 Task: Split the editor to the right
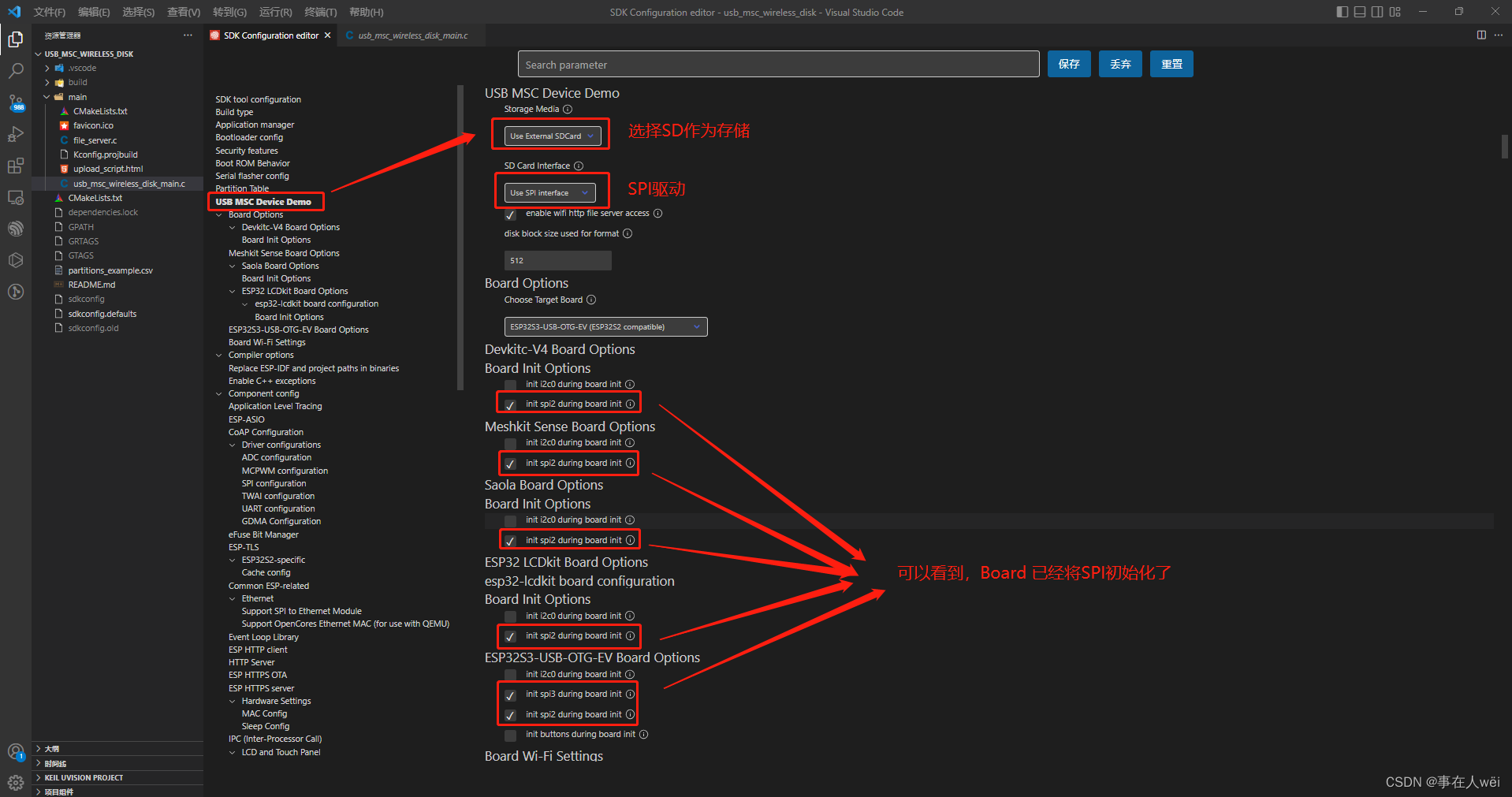point(1481,35)
